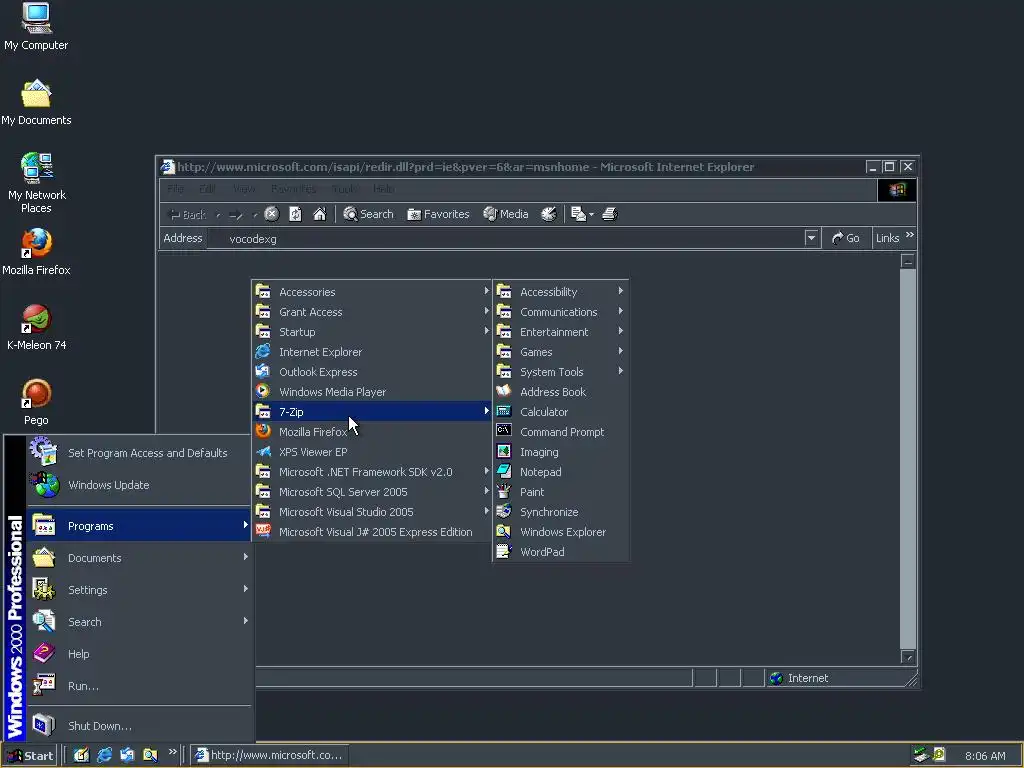The image size is (1024, 768).
Task: Click Shut Down... in Start menu
Action: [x=139, y=726]
